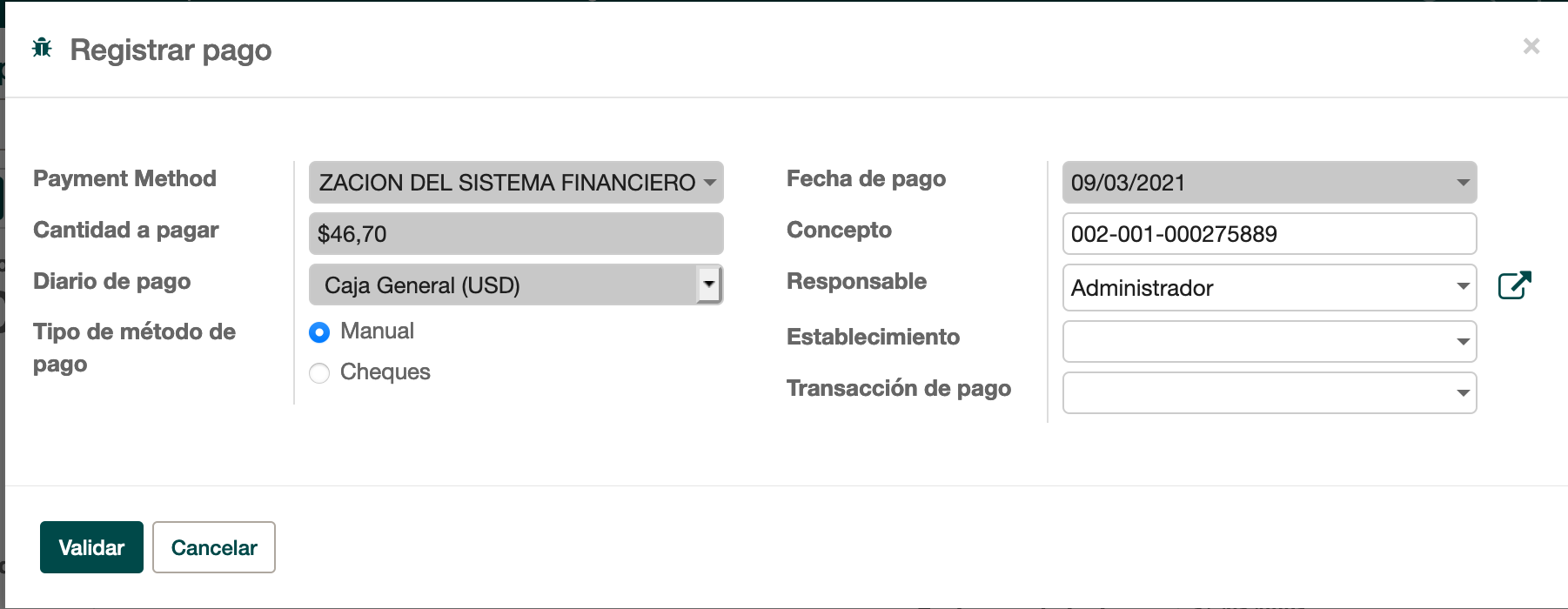The image size is (1568, 609).
Task: Expand the Payment Method dropdown
Action: click(710, 183)
